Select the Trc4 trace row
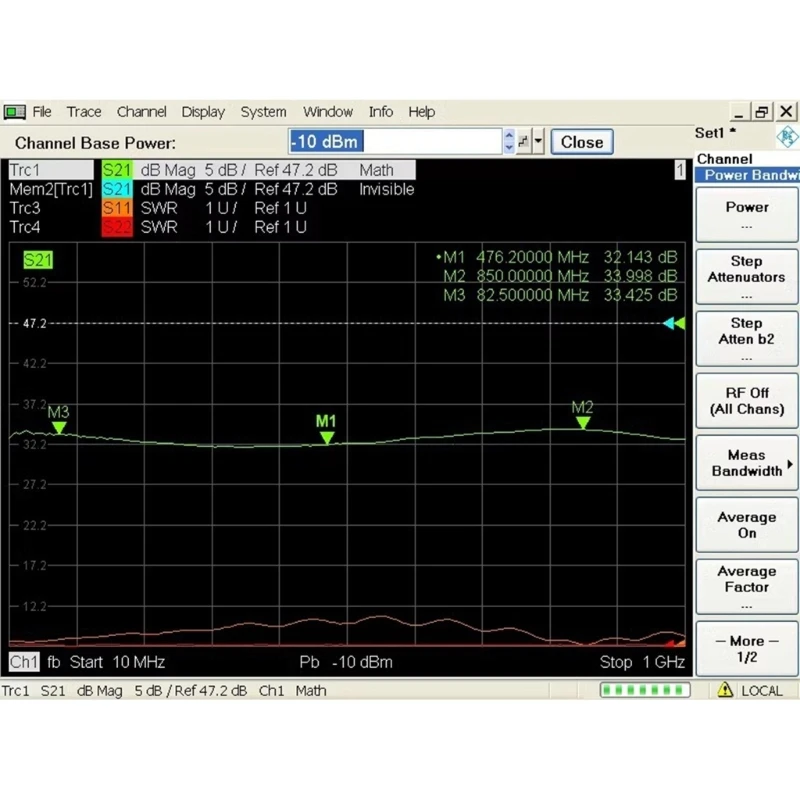 tap(158, 227)
